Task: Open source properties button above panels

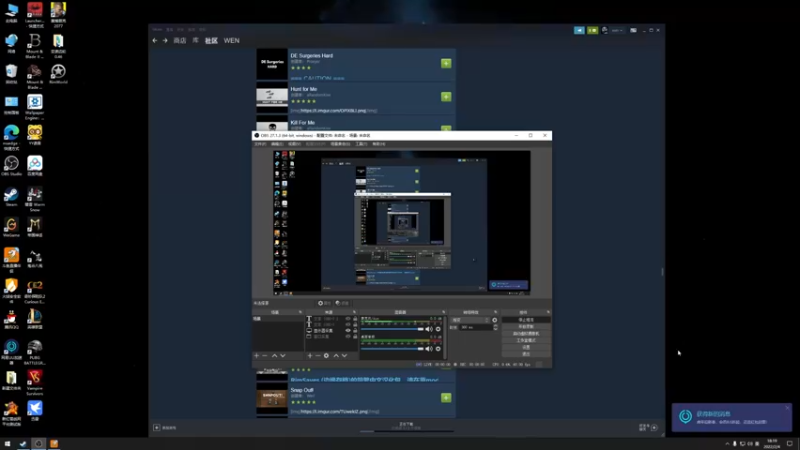Action: (324, 303)
